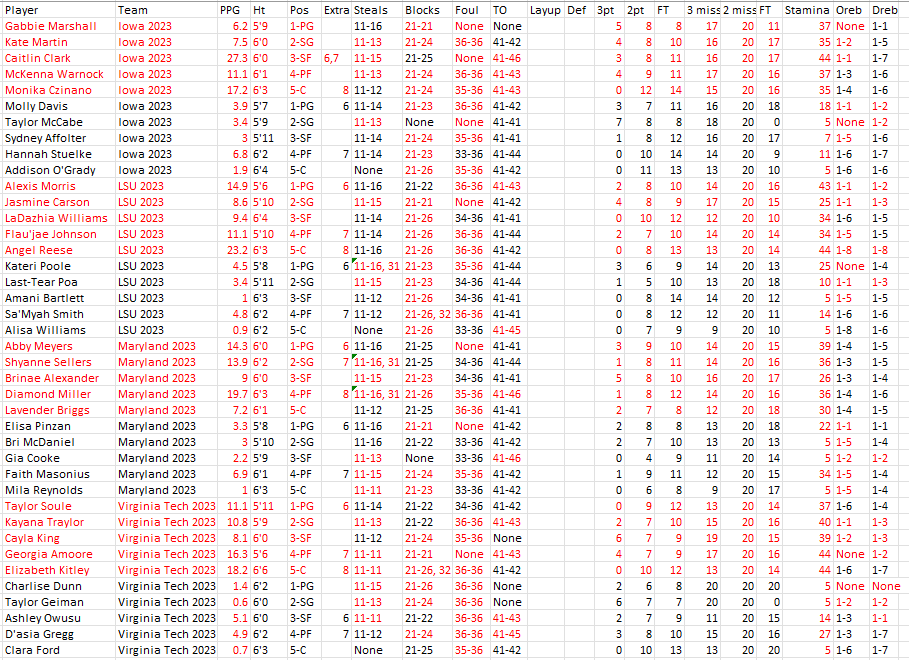Select the 'PPG' header cell

coord(234,10)
